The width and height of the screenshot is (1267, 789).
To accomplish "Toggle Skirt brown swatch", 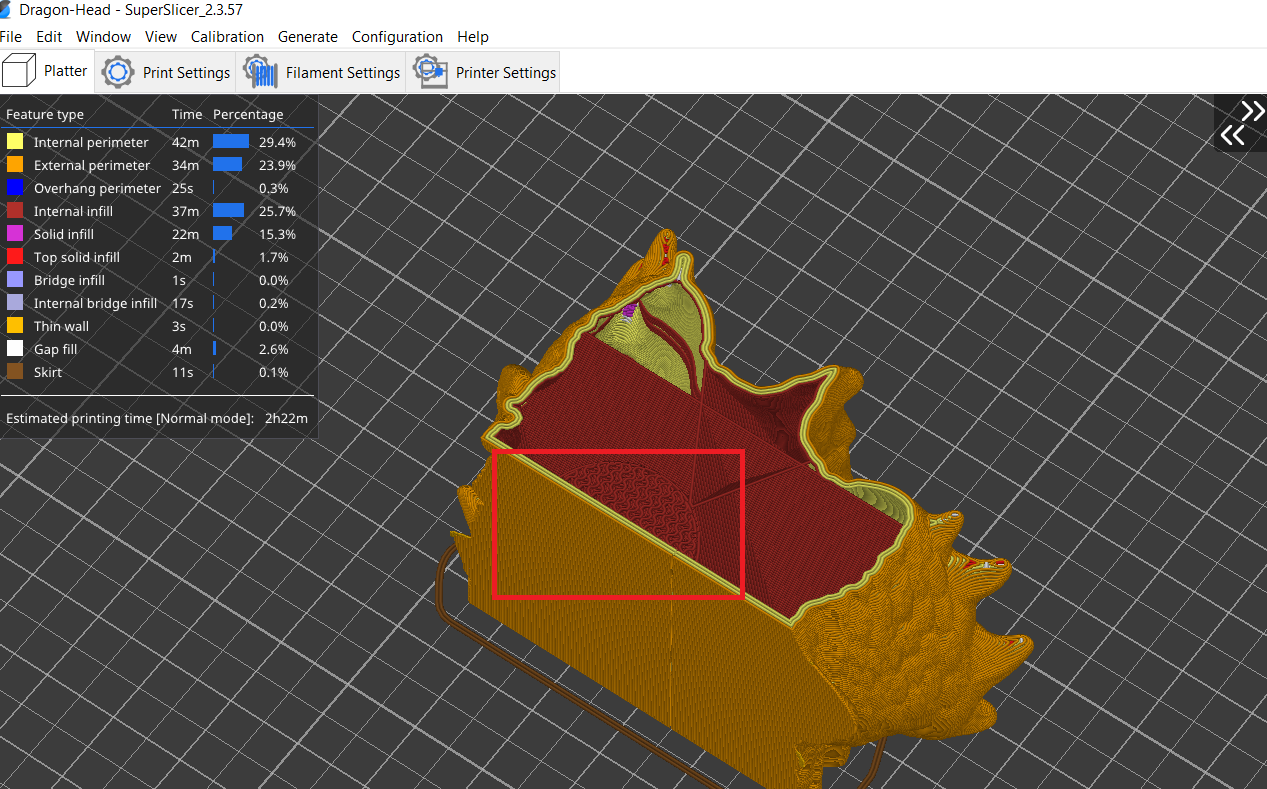I will 14,372.
